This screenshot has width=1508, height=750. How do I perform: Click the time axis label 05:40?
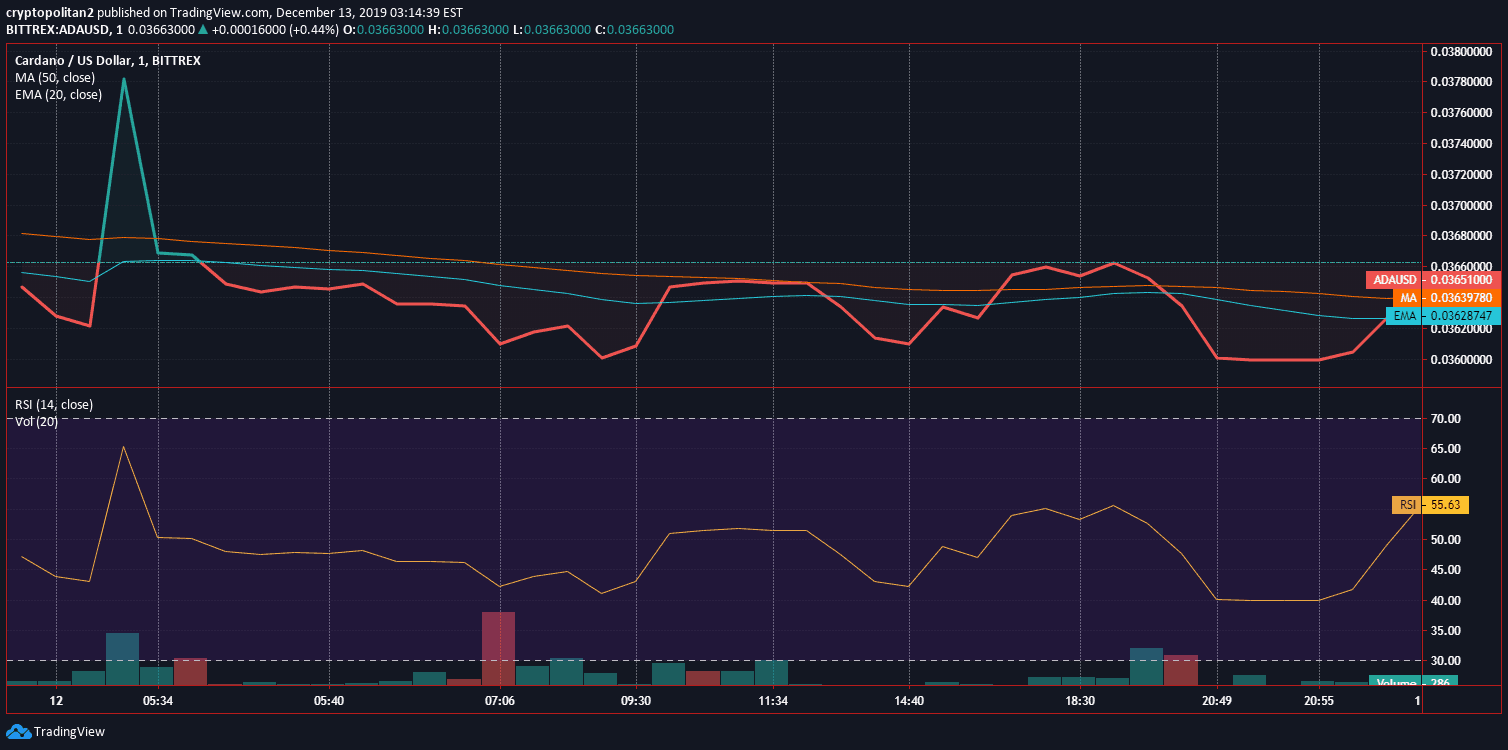pyautogui.click(x=329, y=701)
